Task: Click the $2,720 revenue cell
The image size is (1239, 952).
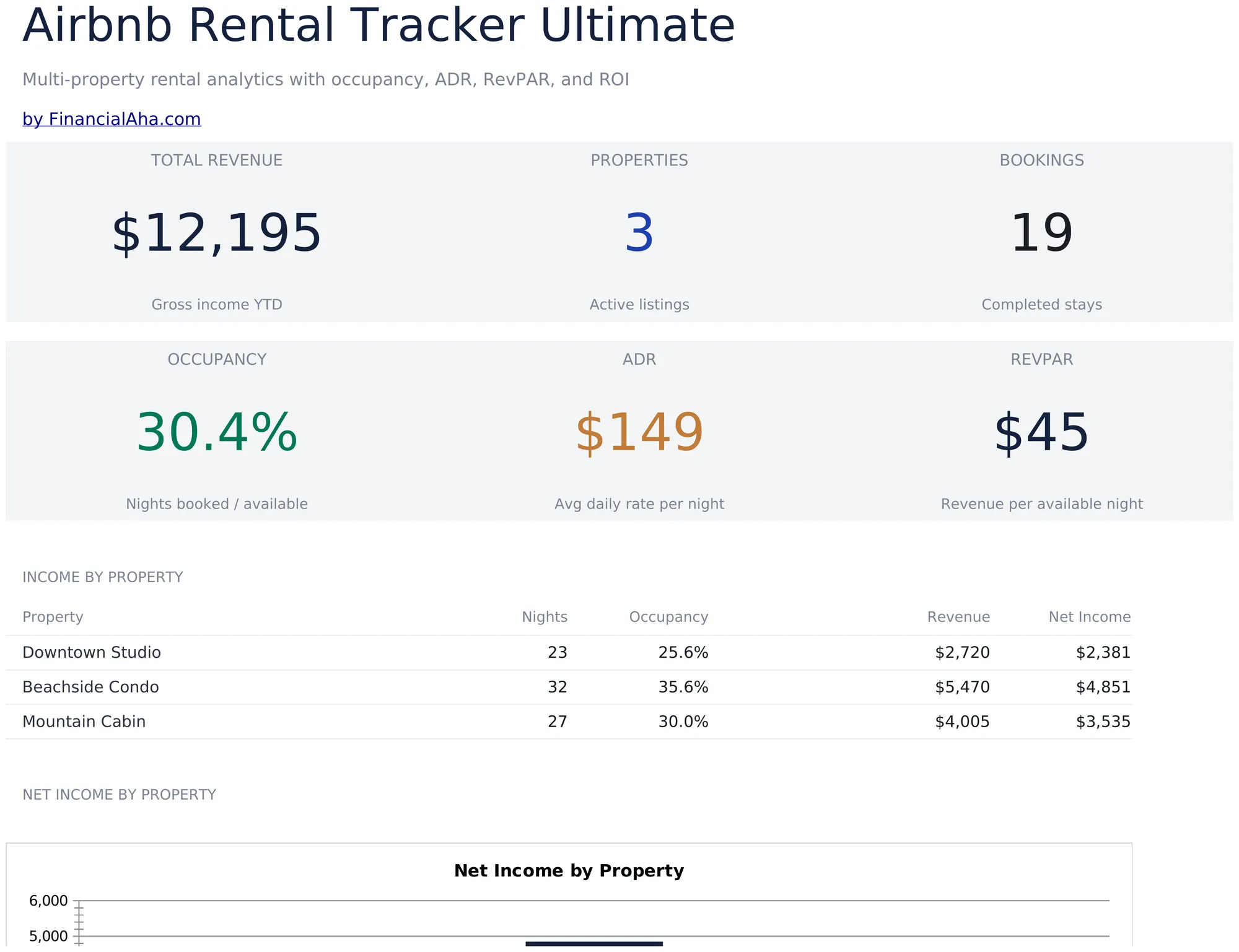Action: point(963,652)
